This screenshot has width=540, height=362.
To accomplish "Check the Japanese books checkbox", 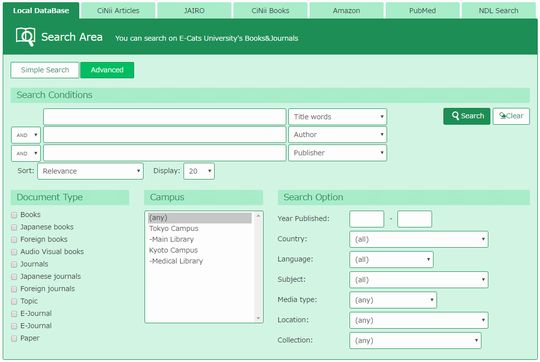I will 14,227.
